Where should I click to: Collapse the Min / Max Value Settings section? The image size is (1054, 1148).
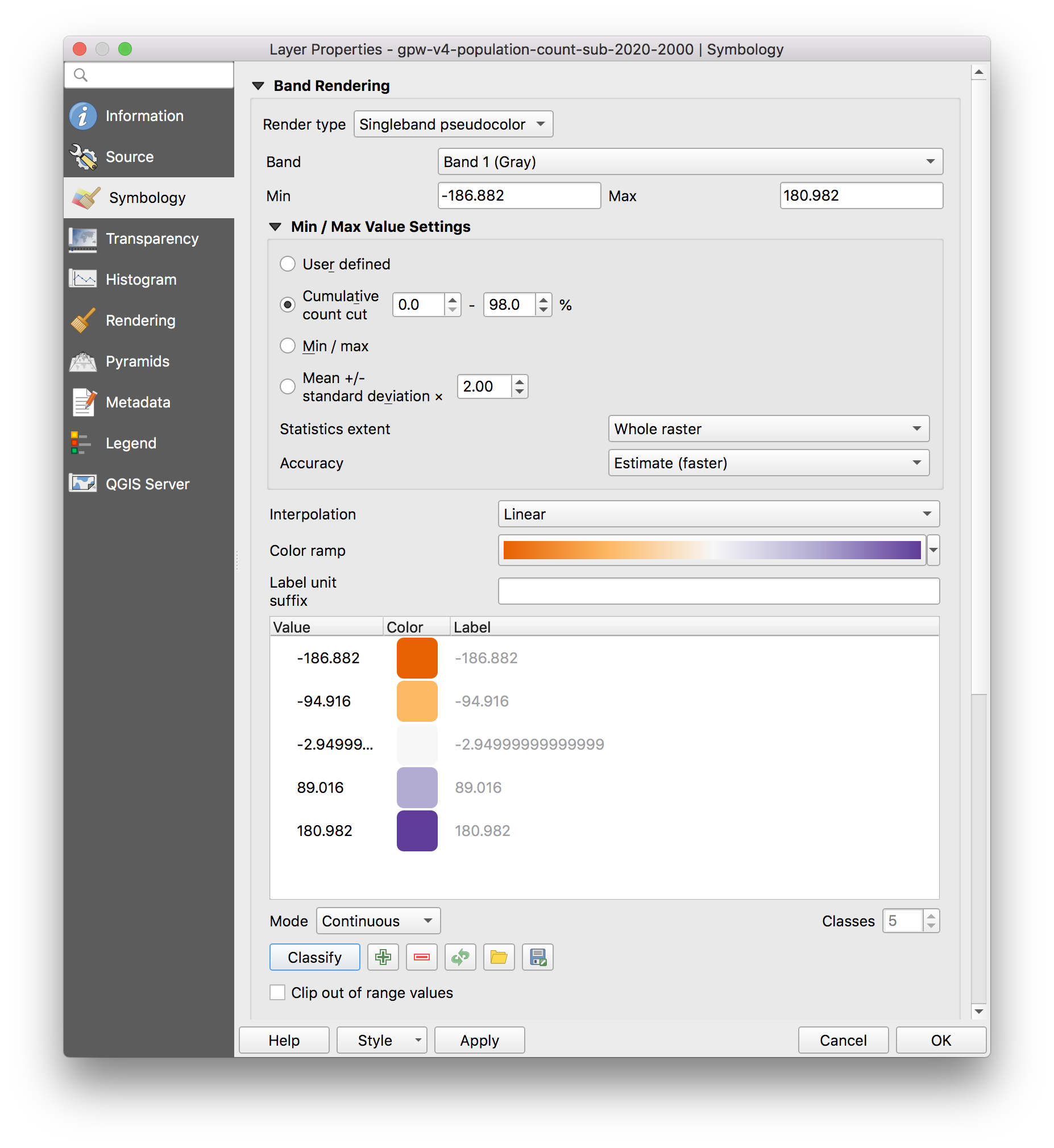click(x=276, y=227)
